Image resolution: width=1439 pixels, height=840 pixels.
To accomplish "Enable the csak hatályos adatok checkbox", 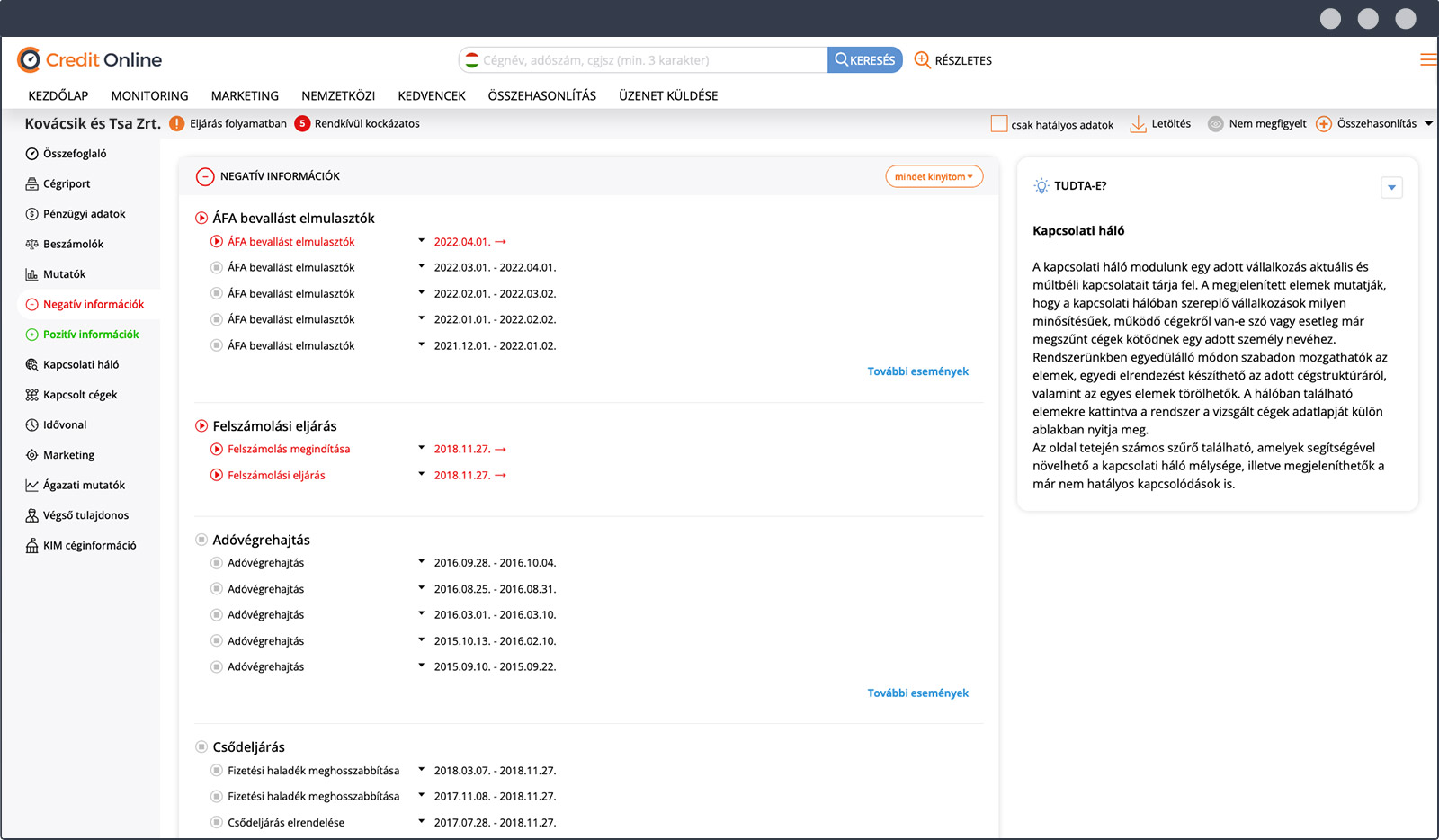I will click(x=998, y=124).
